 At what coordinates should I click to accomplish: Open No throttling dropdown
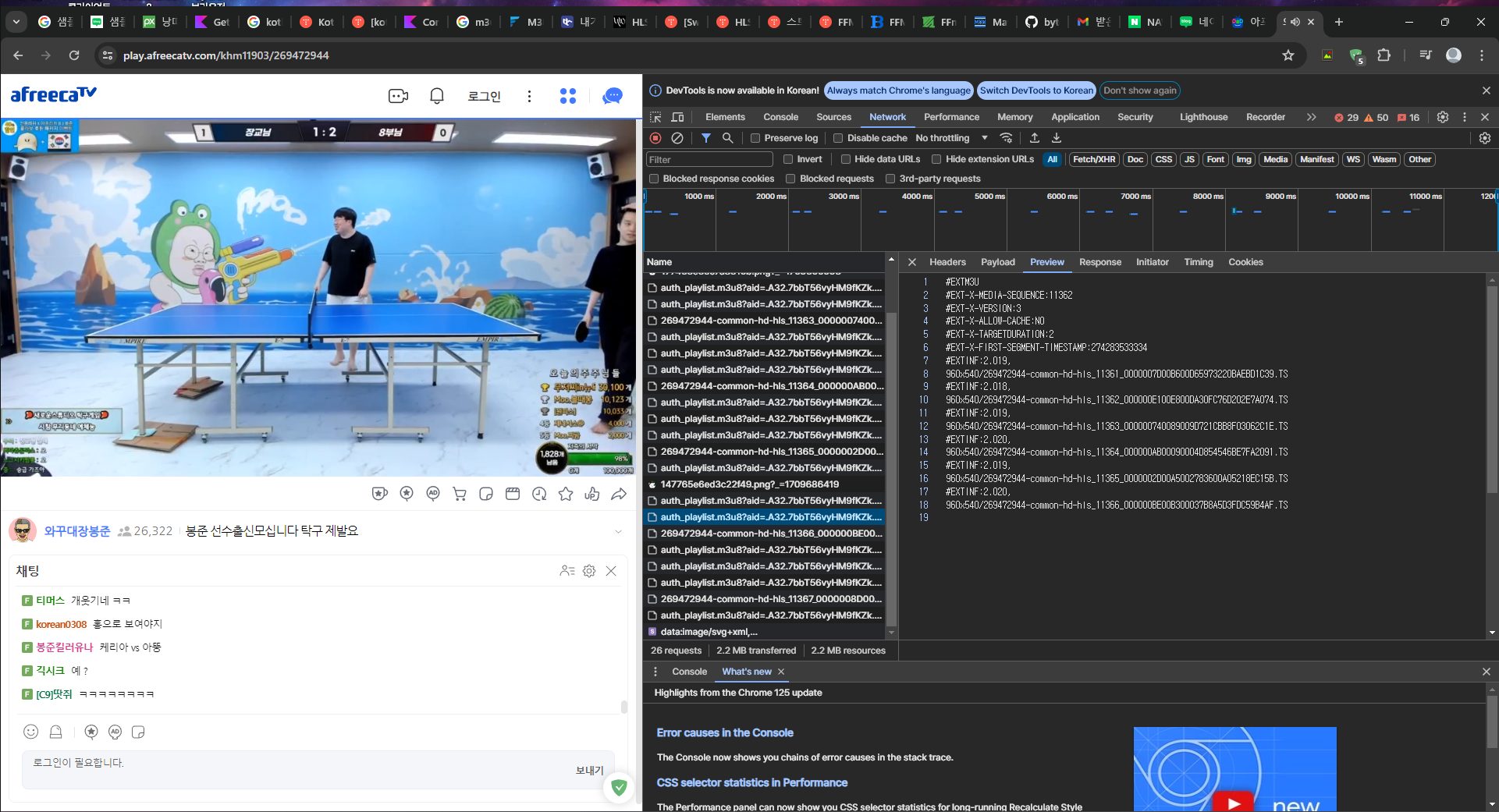pyautogui.click(x=952, y=138)
